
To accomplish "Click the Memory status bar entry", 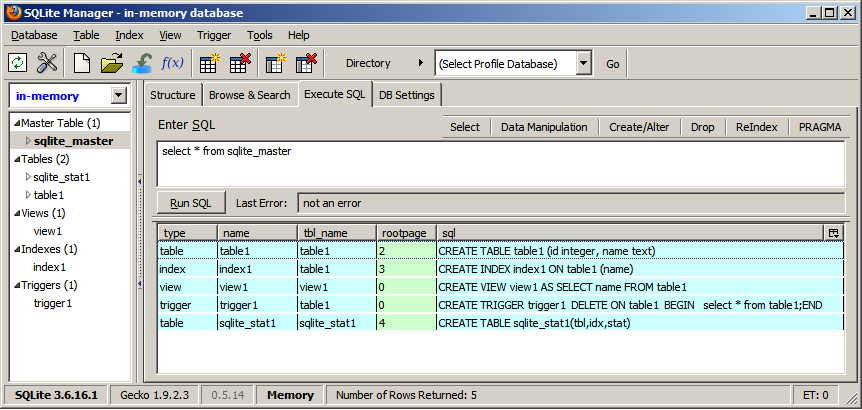I will (x=290, y=395).
